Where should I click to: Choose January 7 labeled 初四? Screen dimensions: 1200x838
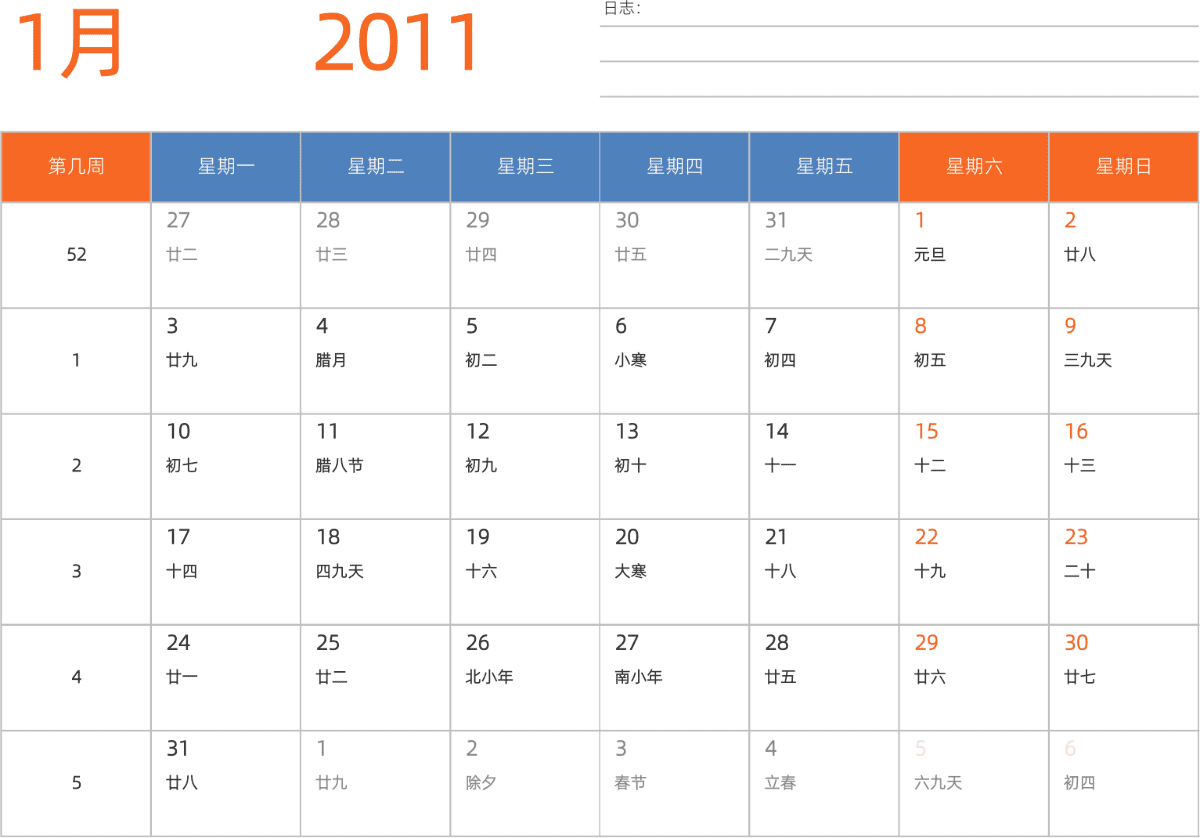824,361
